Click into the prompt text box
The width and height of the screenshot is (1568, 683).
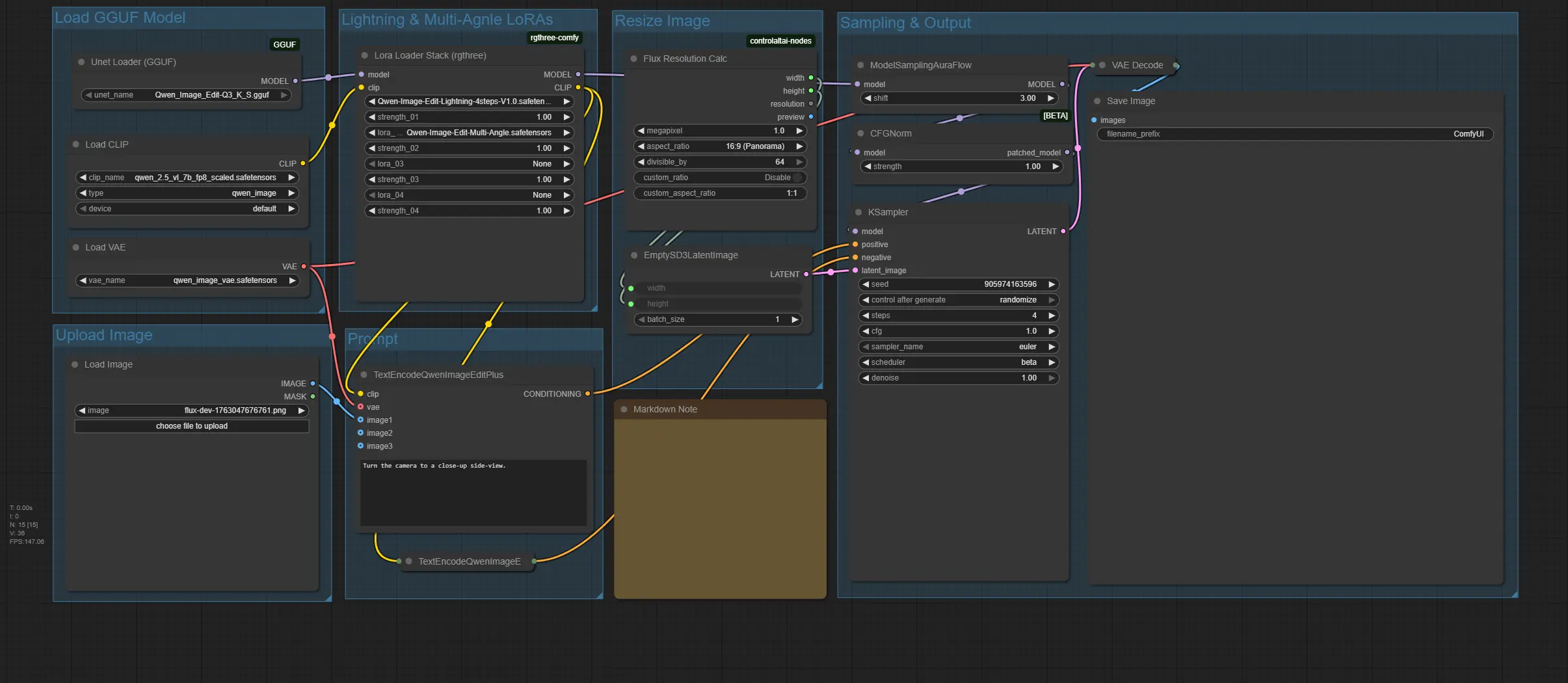tap(473, 493)
